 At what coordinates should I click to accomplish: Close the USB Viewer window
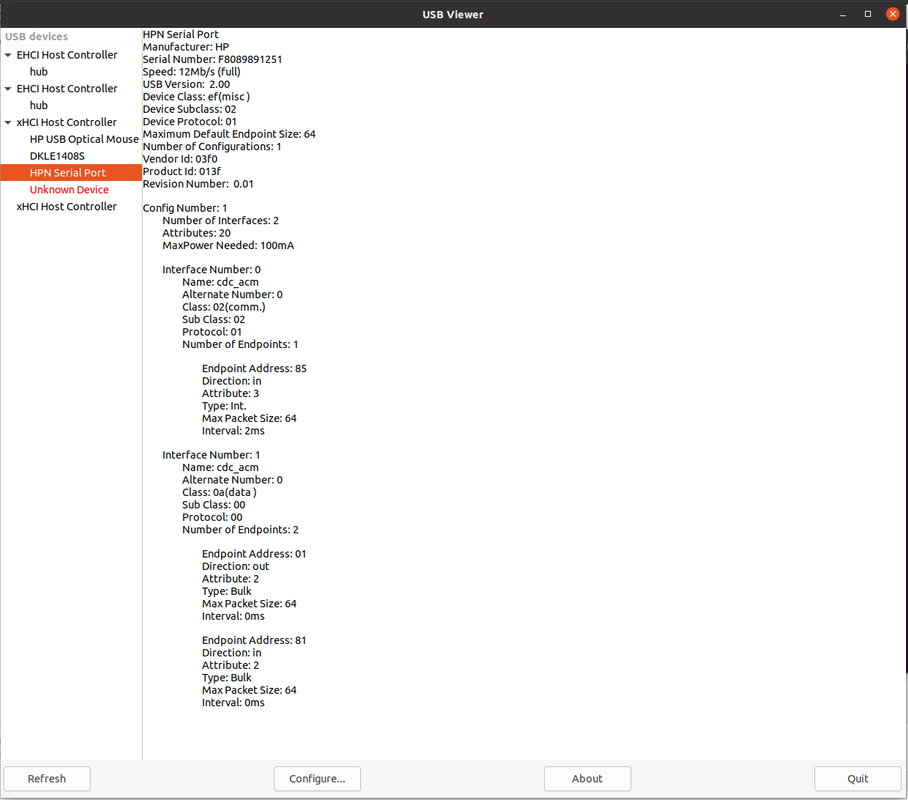coord(892,14)
